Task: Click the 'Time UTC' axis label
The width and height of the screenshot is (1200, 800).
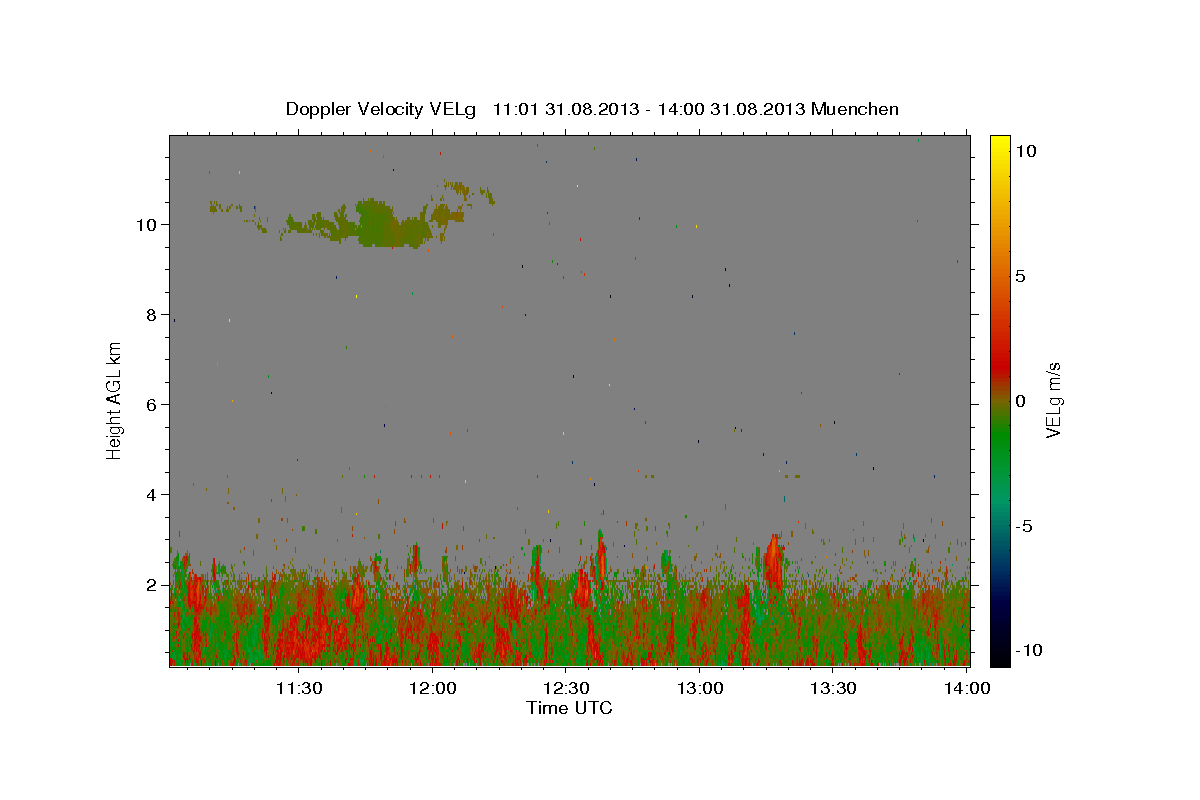Action: click(569, 708)
